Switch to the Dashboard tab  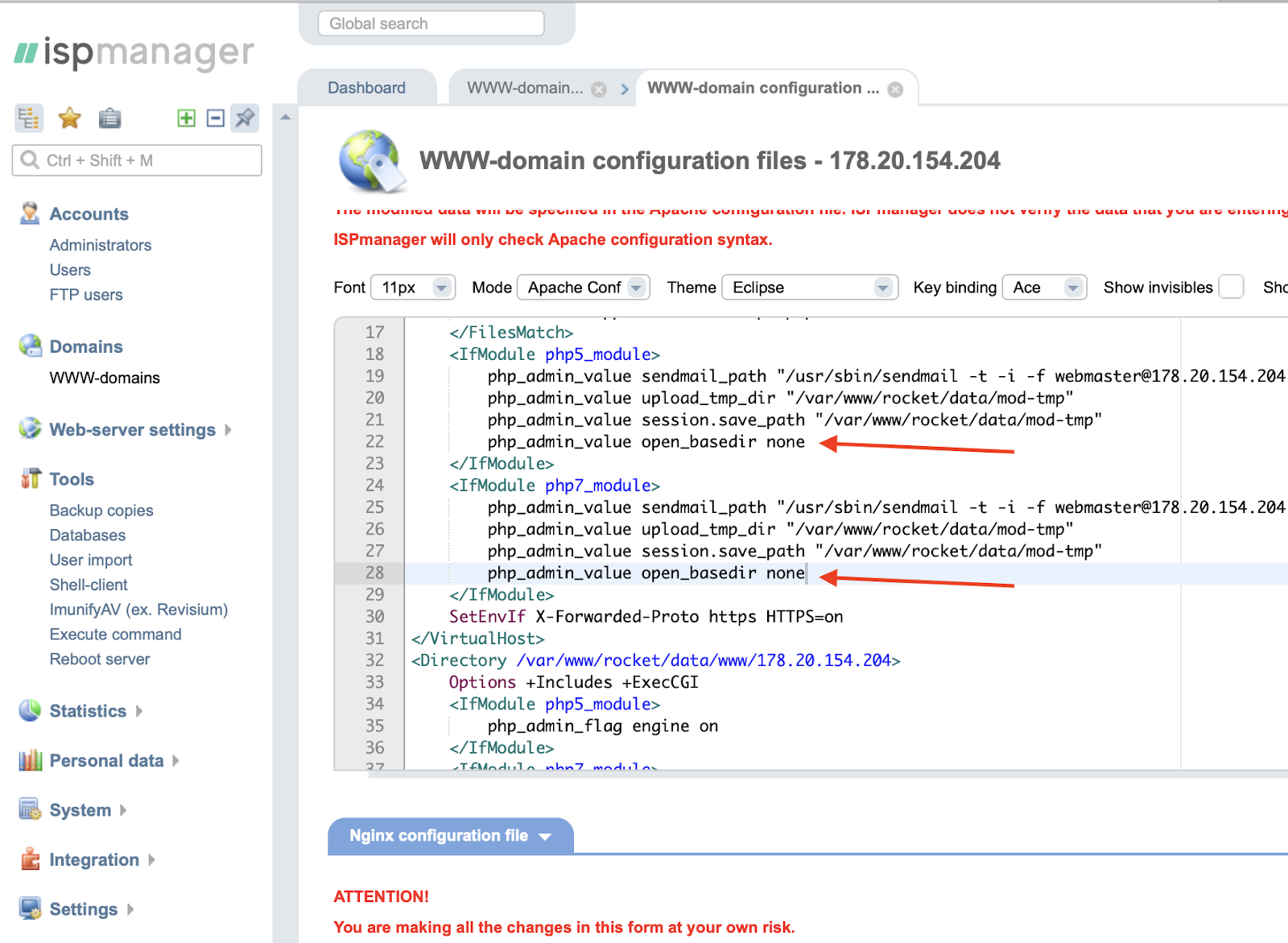tap(367, 88)
